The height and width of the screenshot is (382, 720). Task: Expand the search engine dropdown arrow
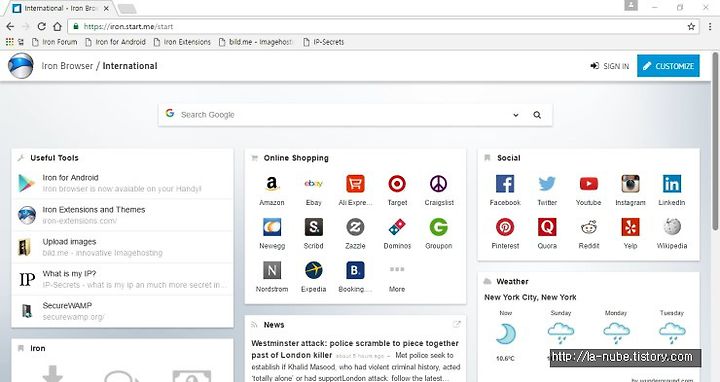tap(516, 115)
